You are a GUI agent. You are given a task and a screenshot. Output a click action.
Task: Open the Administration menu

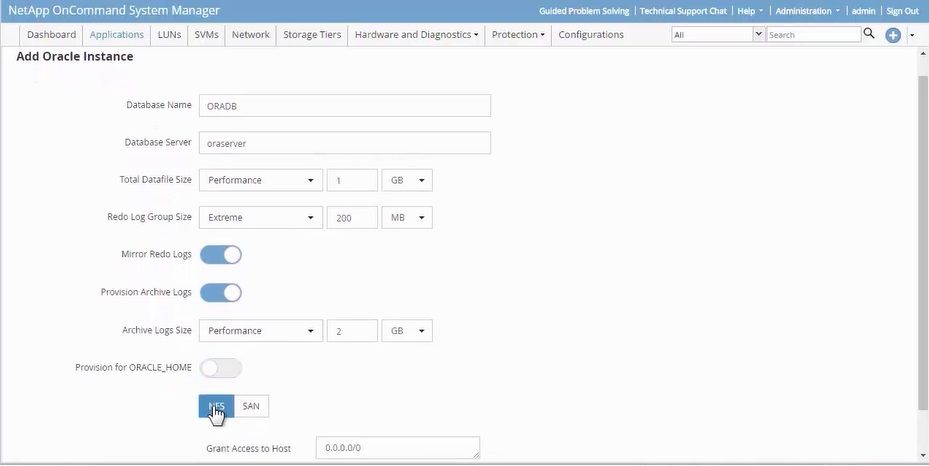click(x=808, y=11)
